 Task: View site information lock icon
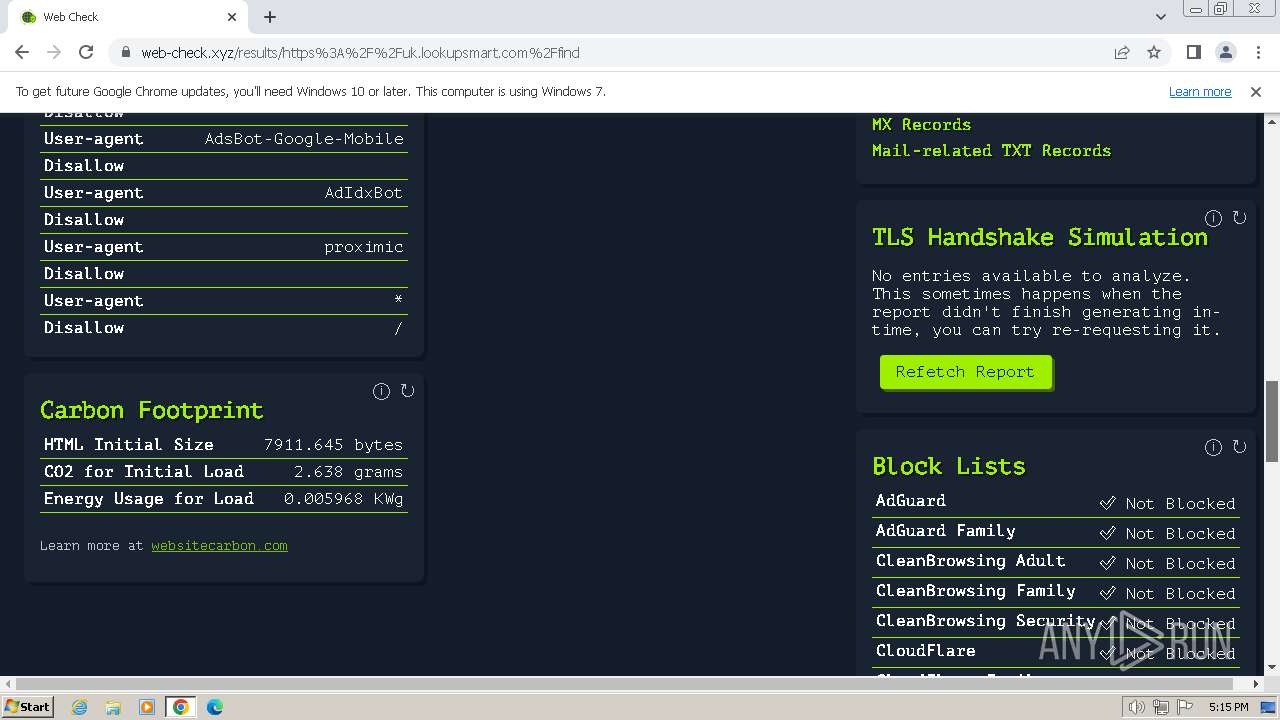coord(125,52)
